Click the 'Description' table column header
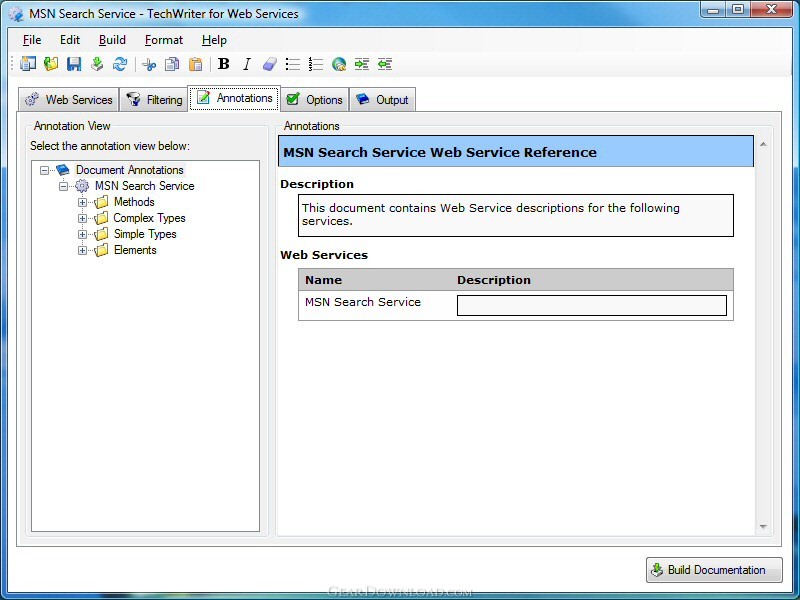 point(494,280)
